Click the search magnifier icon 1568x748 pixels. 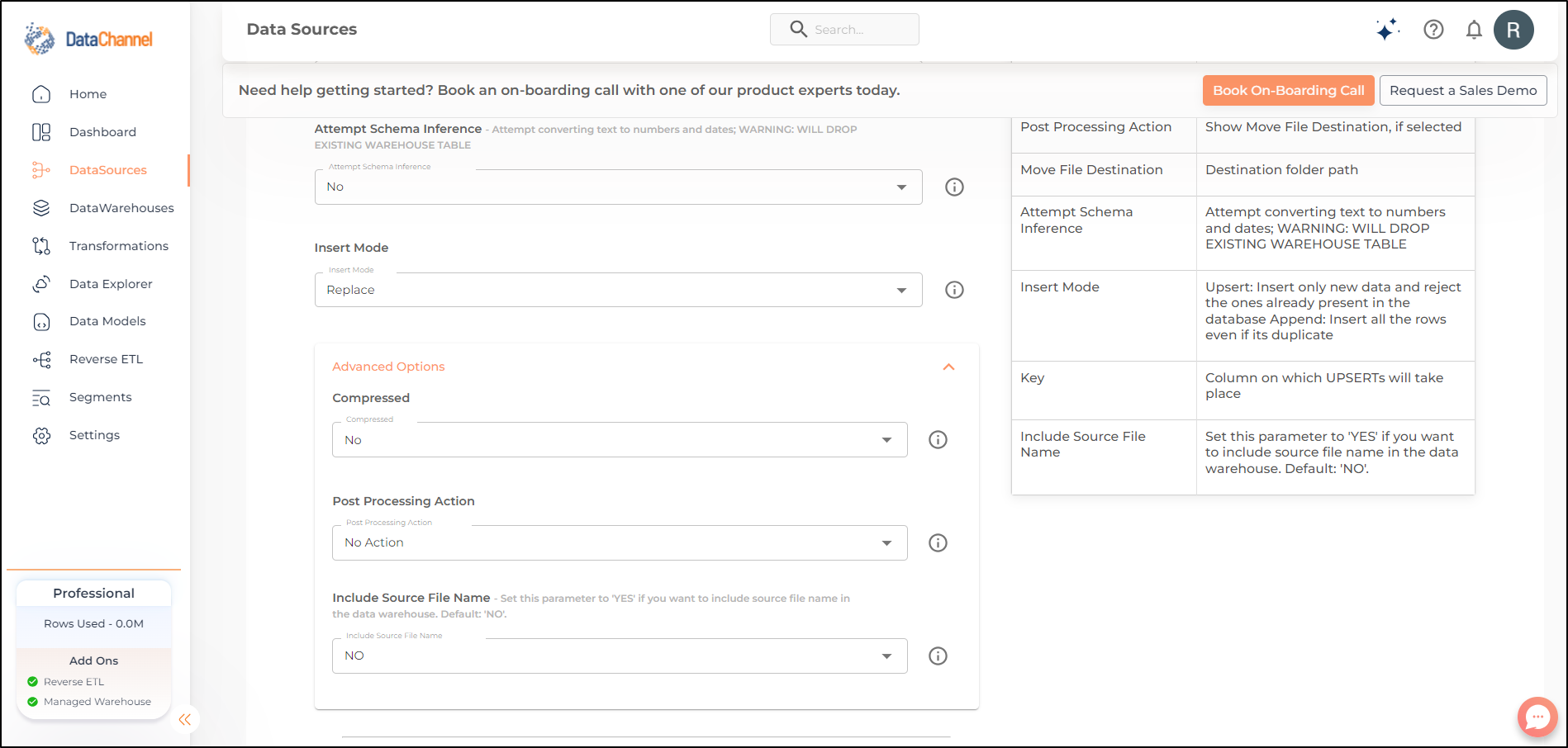pos(798,29)
